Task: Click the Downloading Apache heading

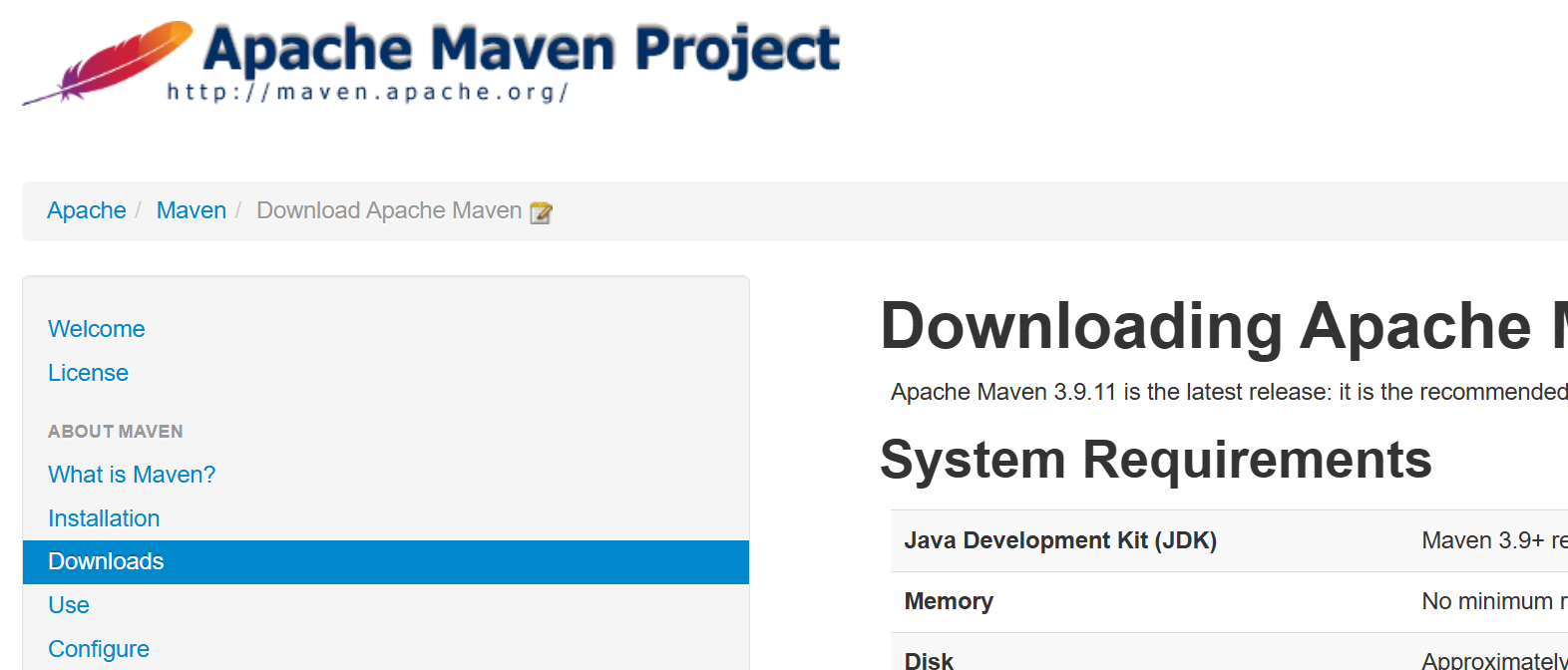Action: pyautogui.click(x=1224, y=326)
